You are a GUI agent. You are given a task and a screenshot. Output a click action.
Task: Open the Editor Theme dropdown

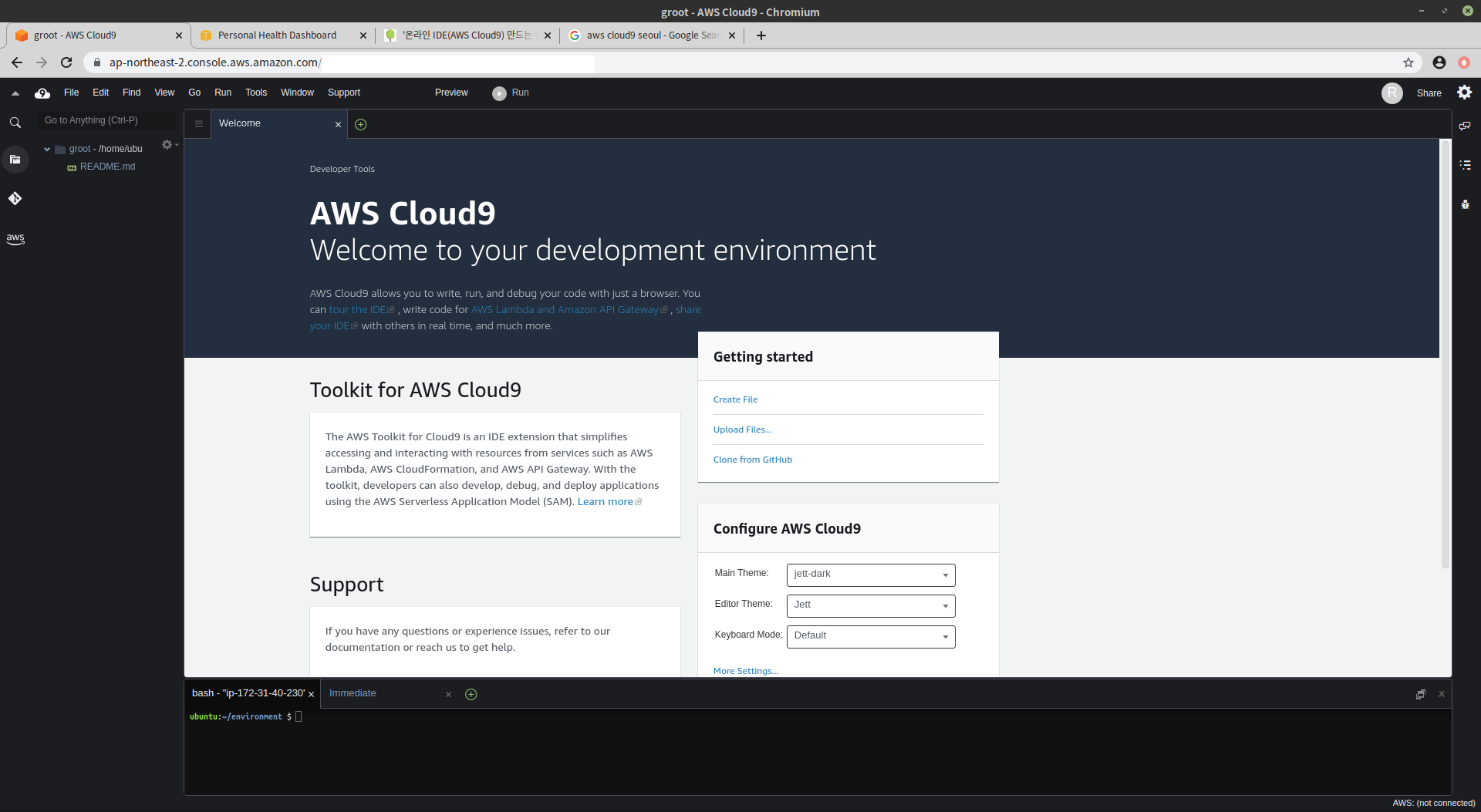click(871, 605)
